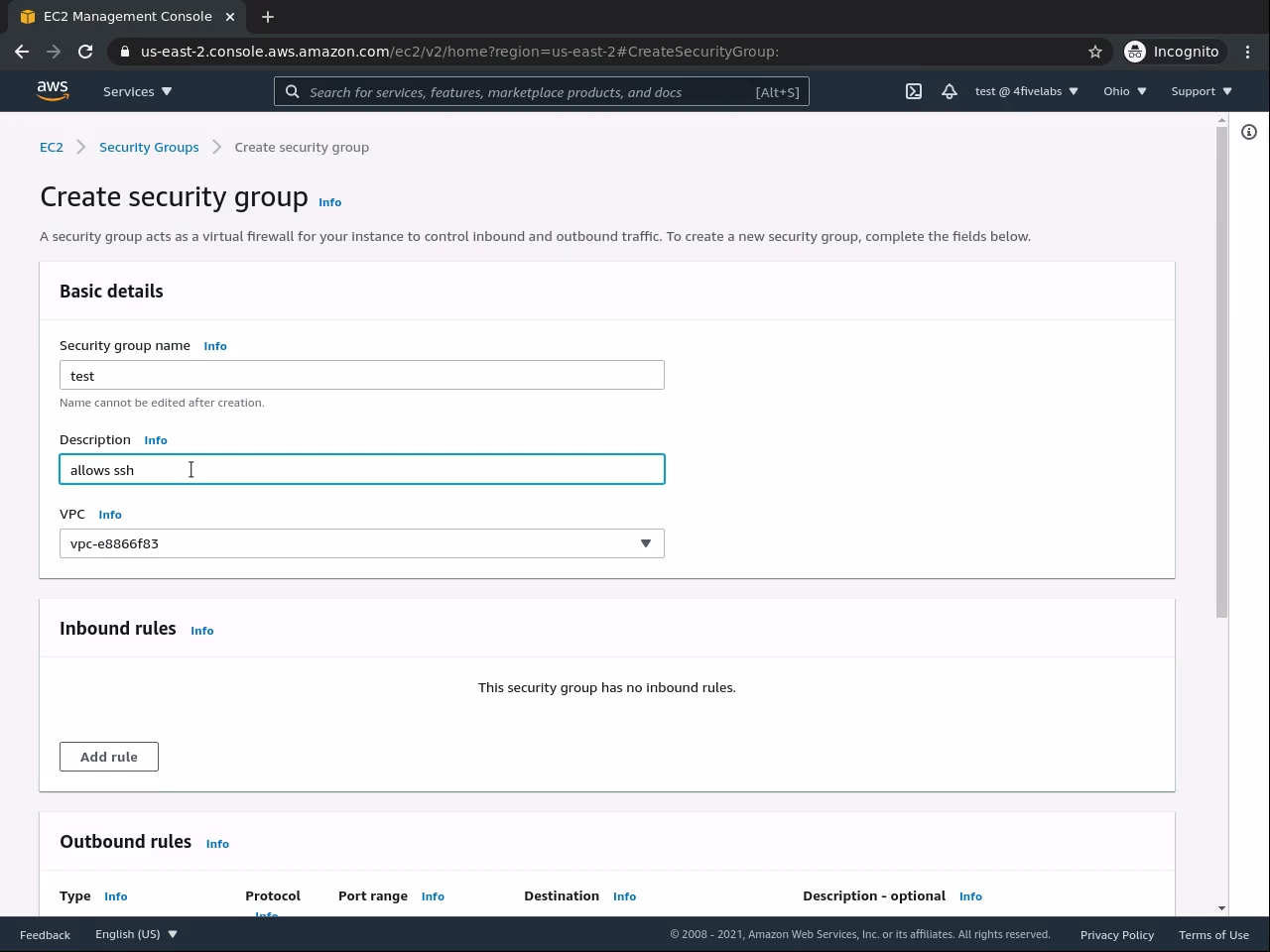1270x952 pixels.
Task: Expand the VPC dropdown
Action: click(362, 543)
